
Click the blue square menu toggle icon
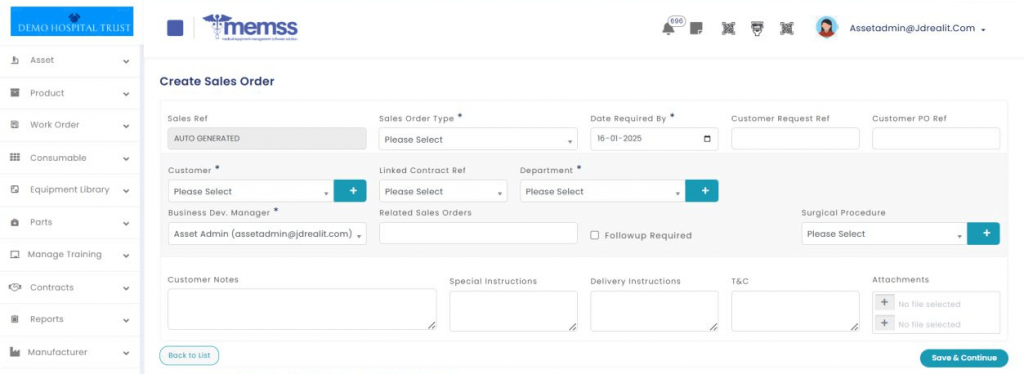(175, 28)
